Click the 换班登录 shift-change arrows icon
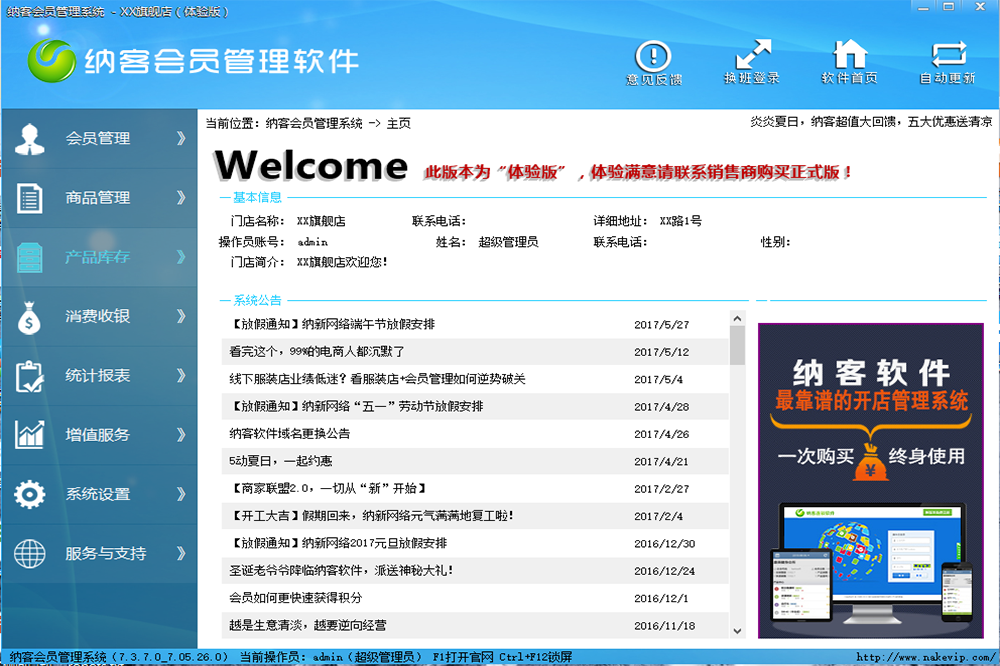Image resolution: width=1000 pixels, height=666 pixels. [x=753, y=54]
